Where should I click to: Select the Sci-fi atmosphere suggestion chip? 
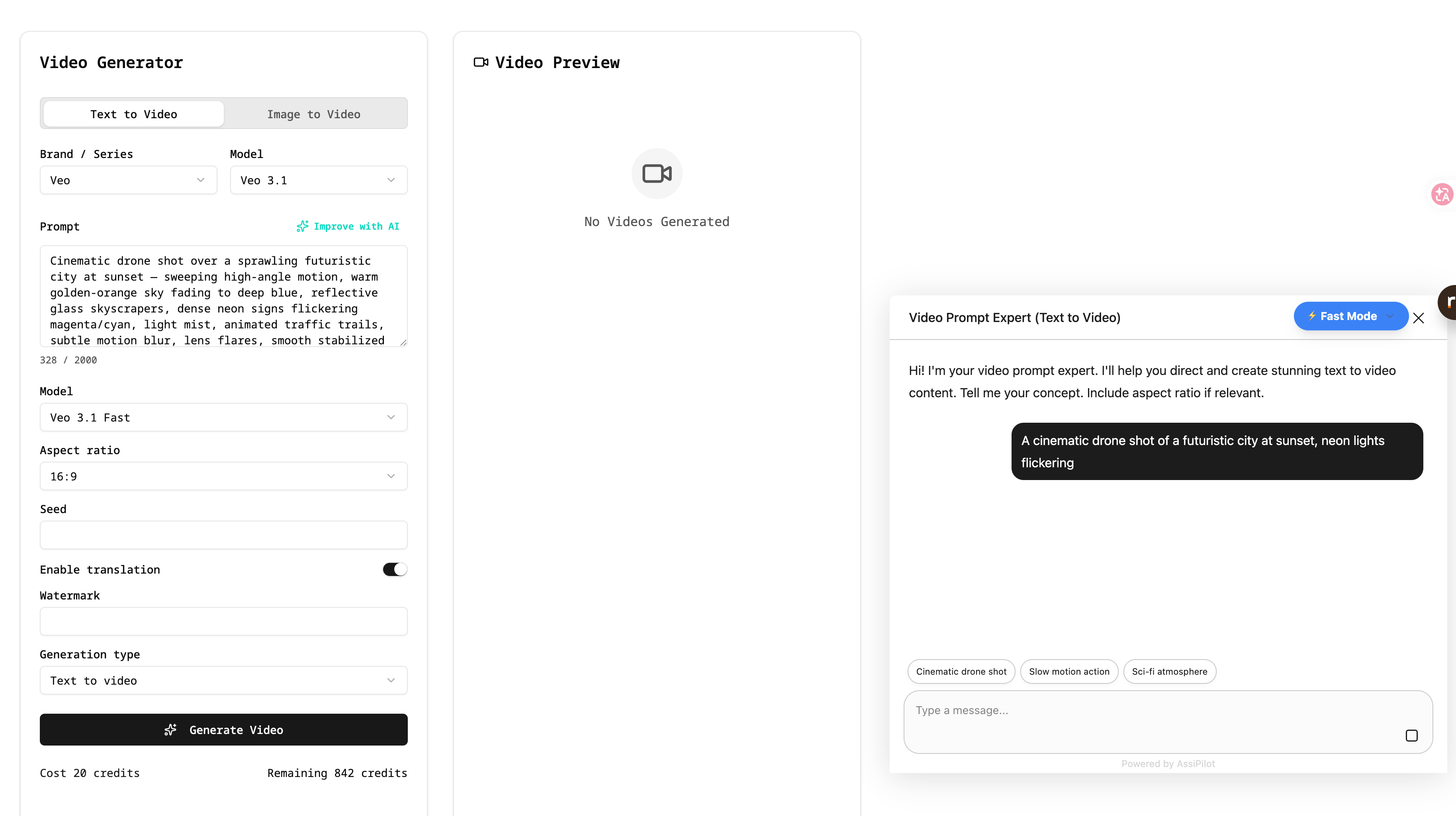pos(1169,672)
